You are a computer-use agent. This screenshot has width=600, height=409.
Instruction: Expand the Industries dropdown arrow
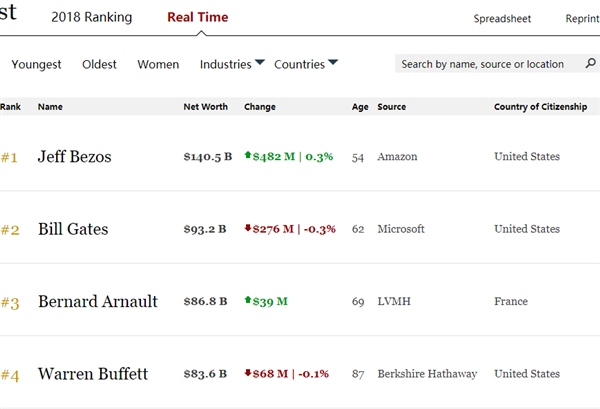(260, 63)
